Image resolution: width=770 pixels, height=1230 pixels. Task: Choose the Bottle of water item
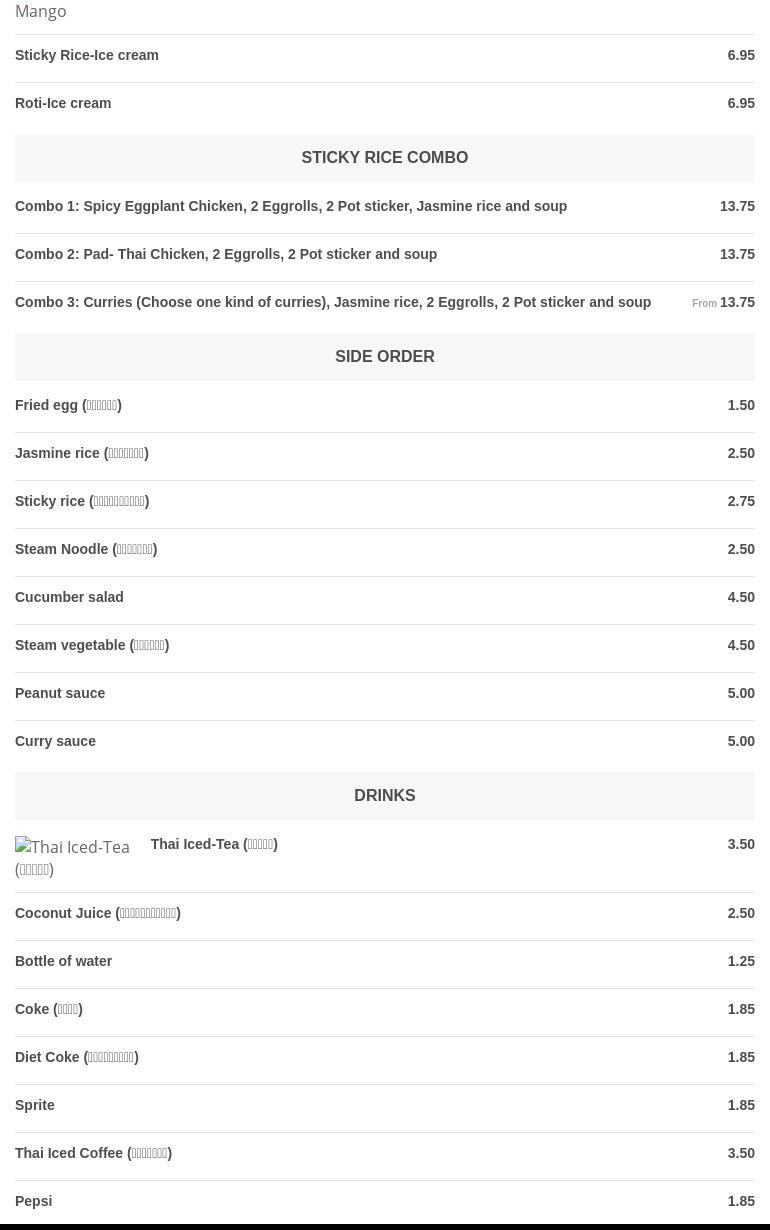63,961
